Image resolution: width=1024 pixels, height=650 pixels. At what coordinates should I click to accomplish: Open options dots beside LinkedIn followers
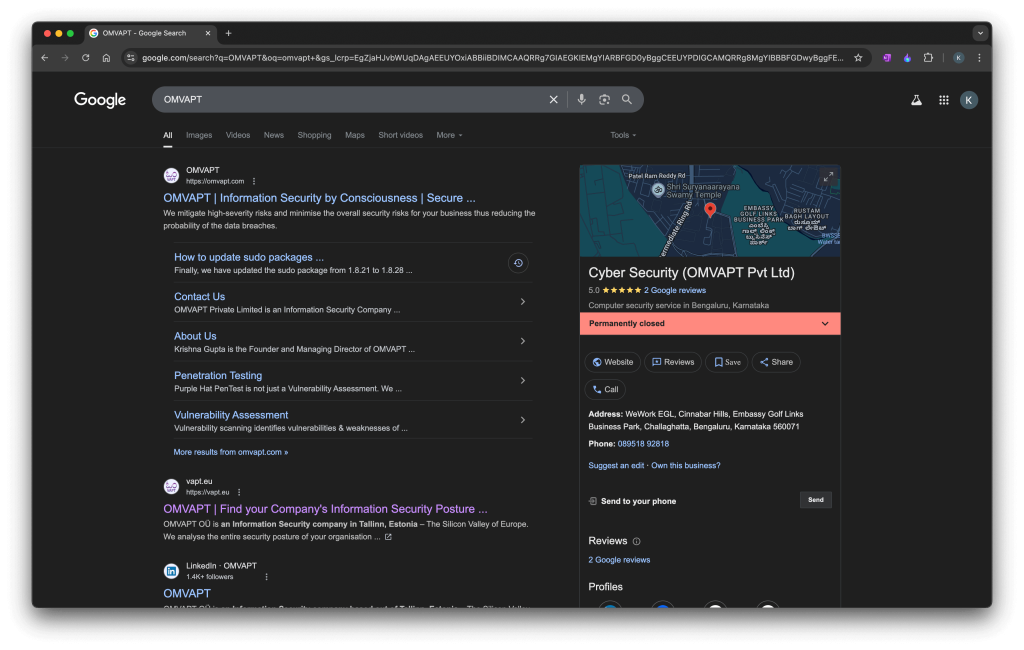266,577
